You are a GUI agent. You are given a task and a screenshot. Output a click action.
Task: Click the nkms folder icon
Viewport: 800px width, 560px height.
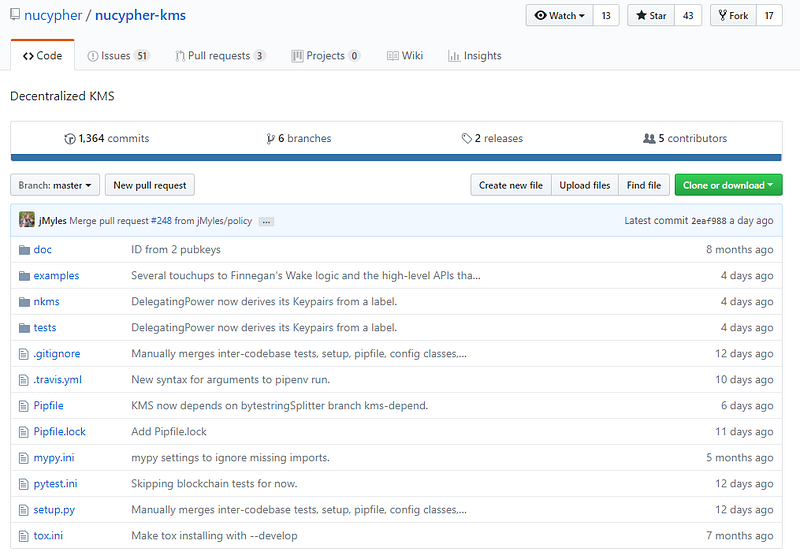pos(24,302)
